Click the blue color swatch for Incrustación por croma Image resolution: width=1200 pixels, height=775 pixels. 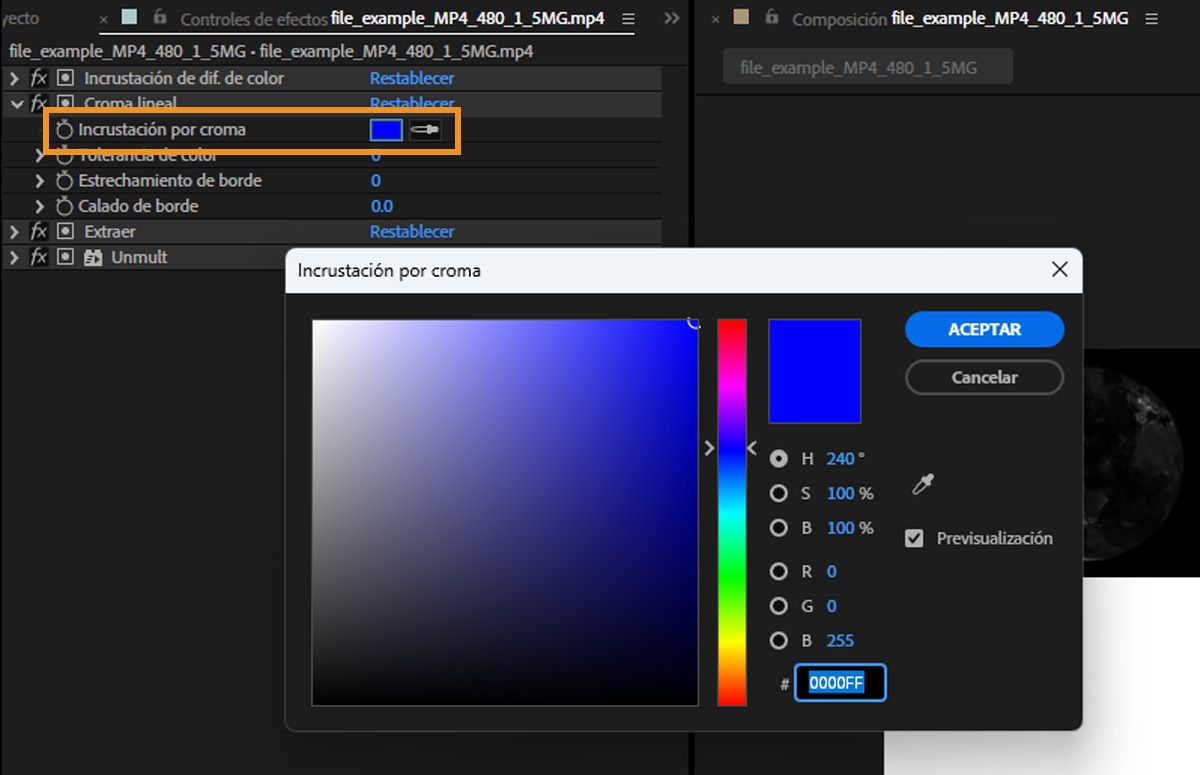pos(384,129)
